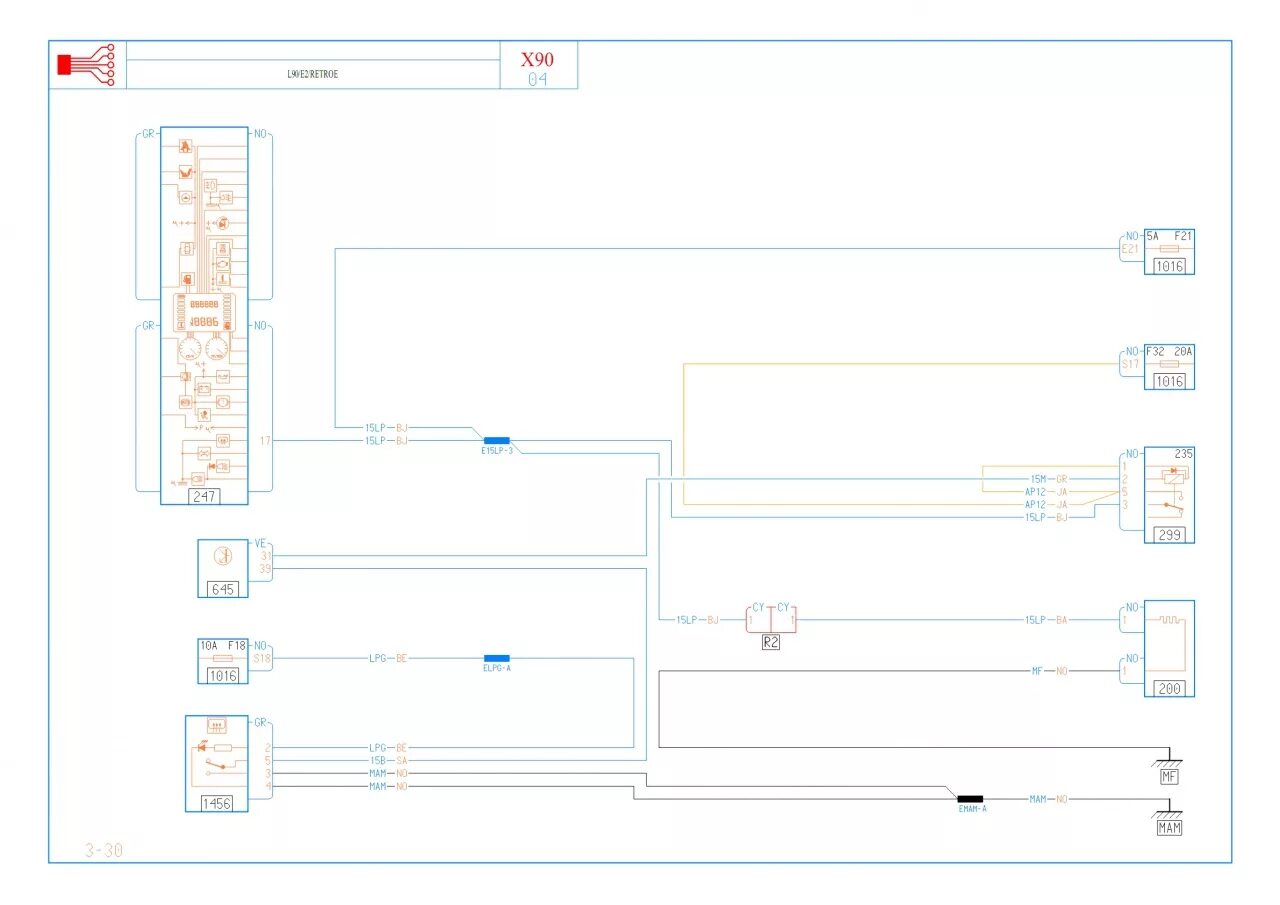The width and height of the screenshot is (1280, 905).
Task: Click the VE connector label on component 645
Action: coord(260,543)
